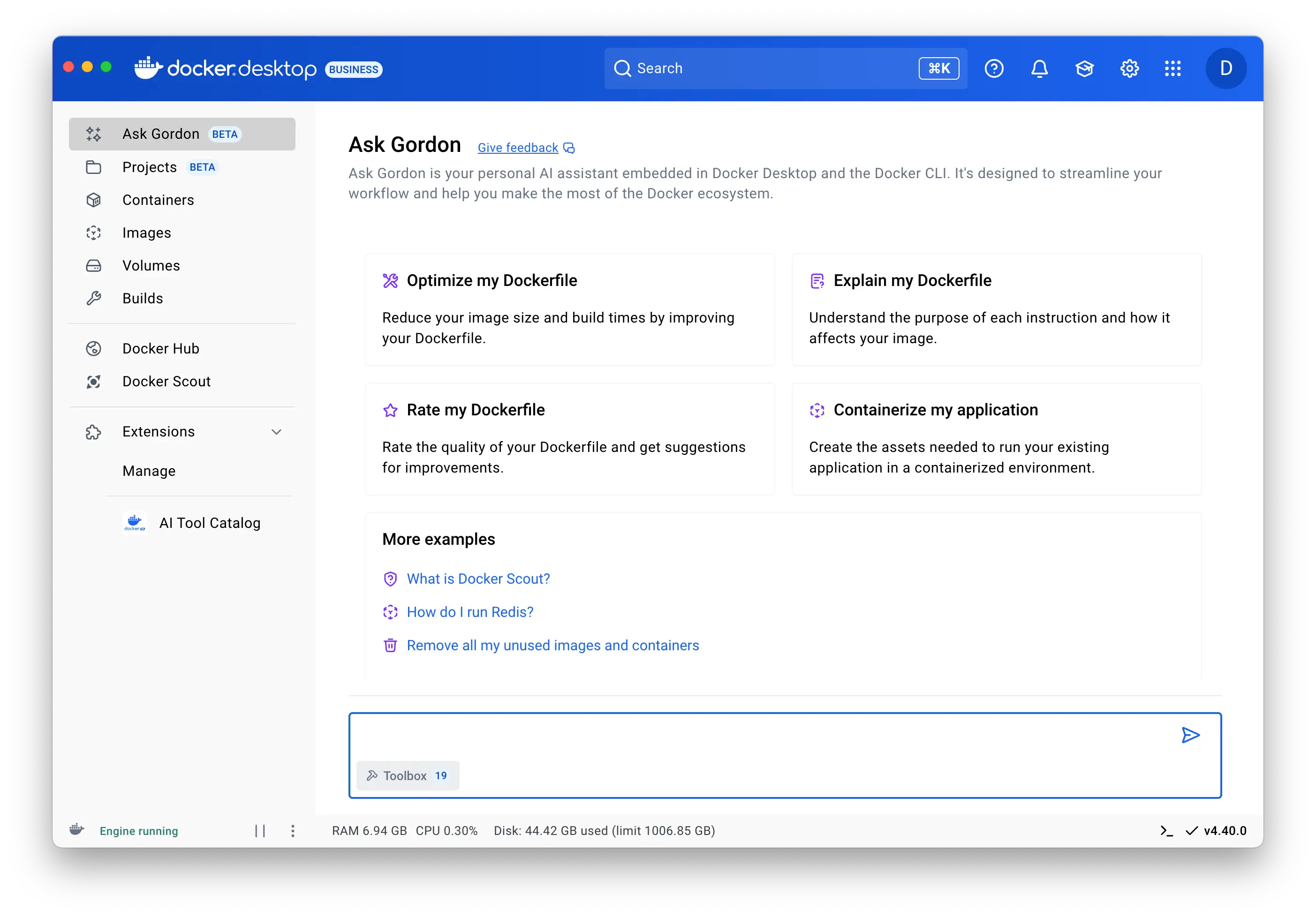
Task: Collapse the Extensions section chevron
Action: 276,432
